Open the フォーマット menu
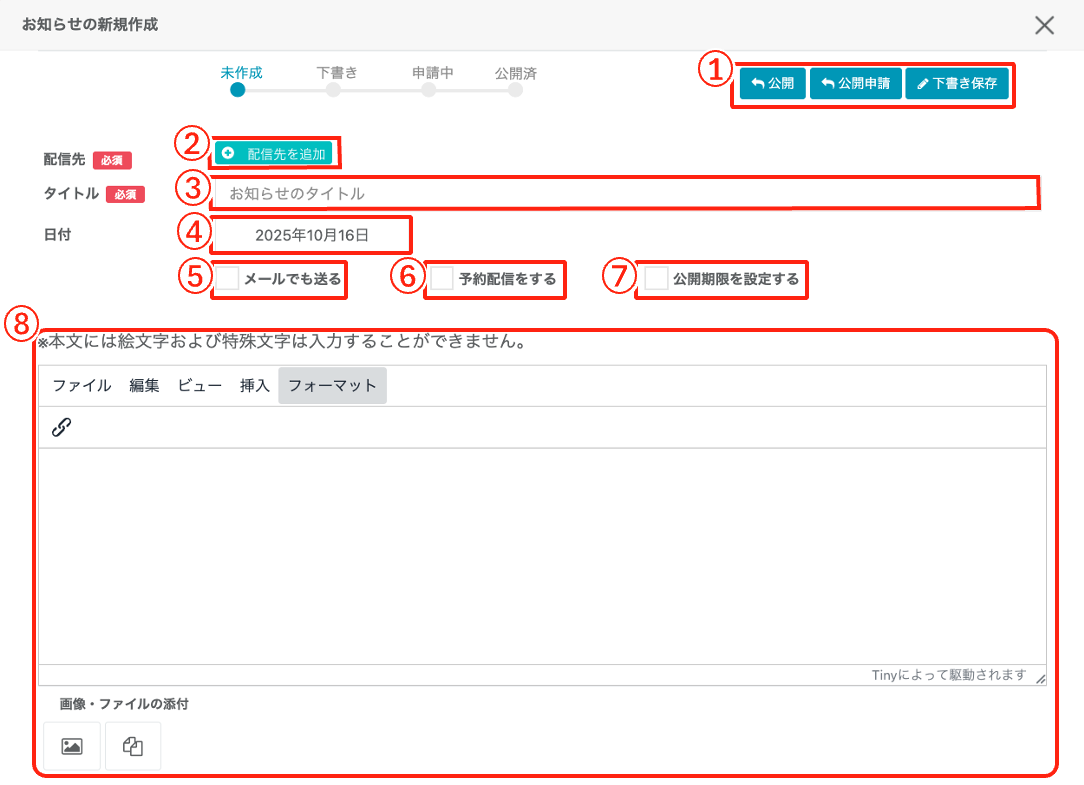The height and width of the screenshot is (785, 1084). 332,386
